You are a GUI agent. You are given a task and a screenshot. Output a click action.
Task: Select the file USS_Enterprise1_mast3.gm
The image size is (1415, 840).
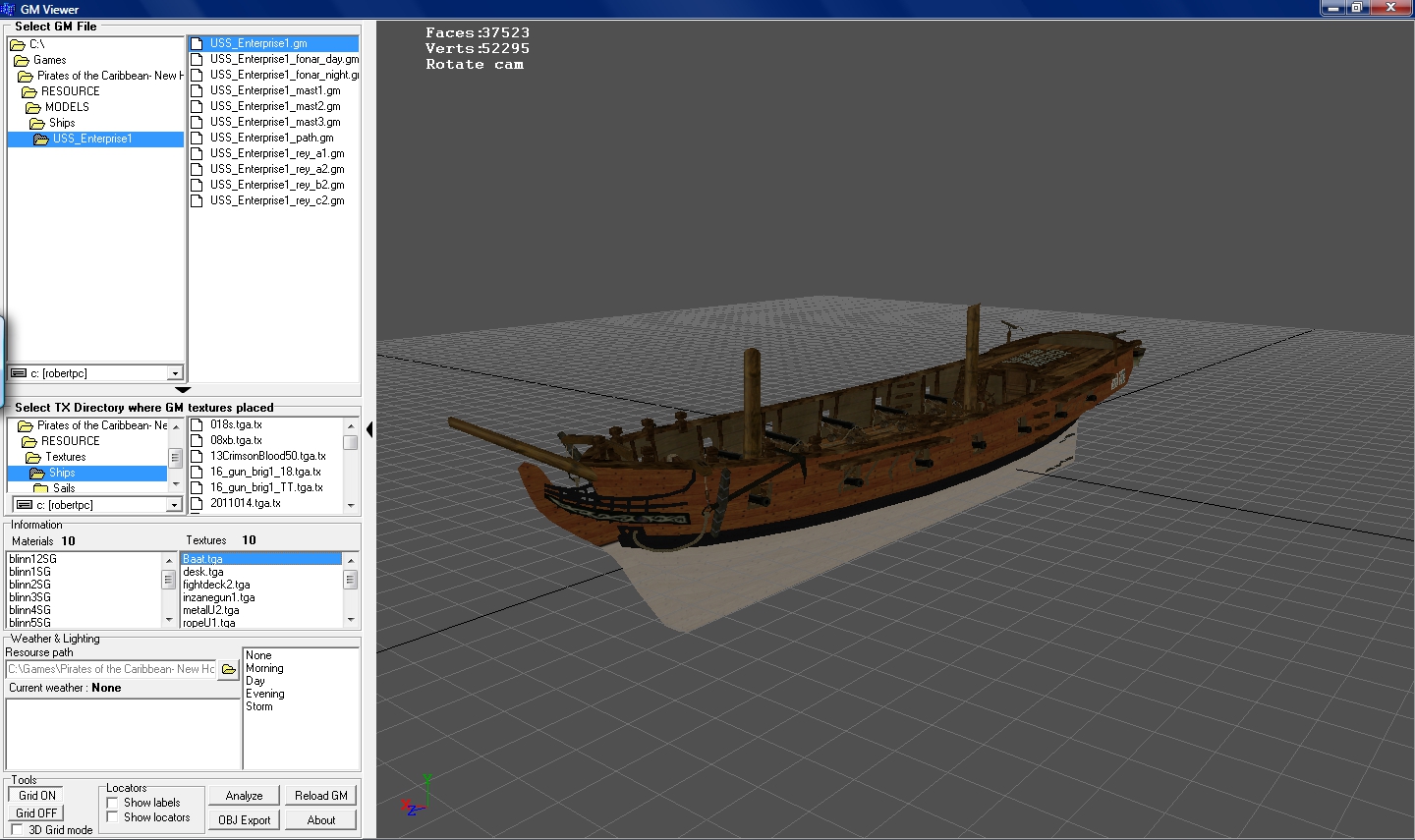pyautogui.click(x=275, y=122)
